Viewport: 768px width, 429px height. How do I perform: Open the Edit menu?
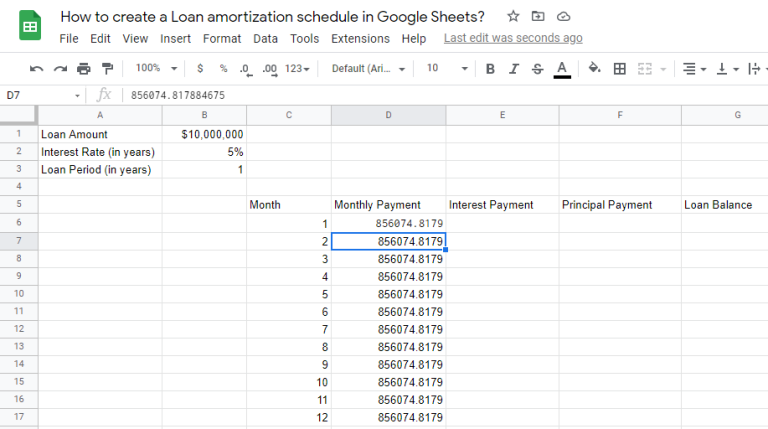100,39
